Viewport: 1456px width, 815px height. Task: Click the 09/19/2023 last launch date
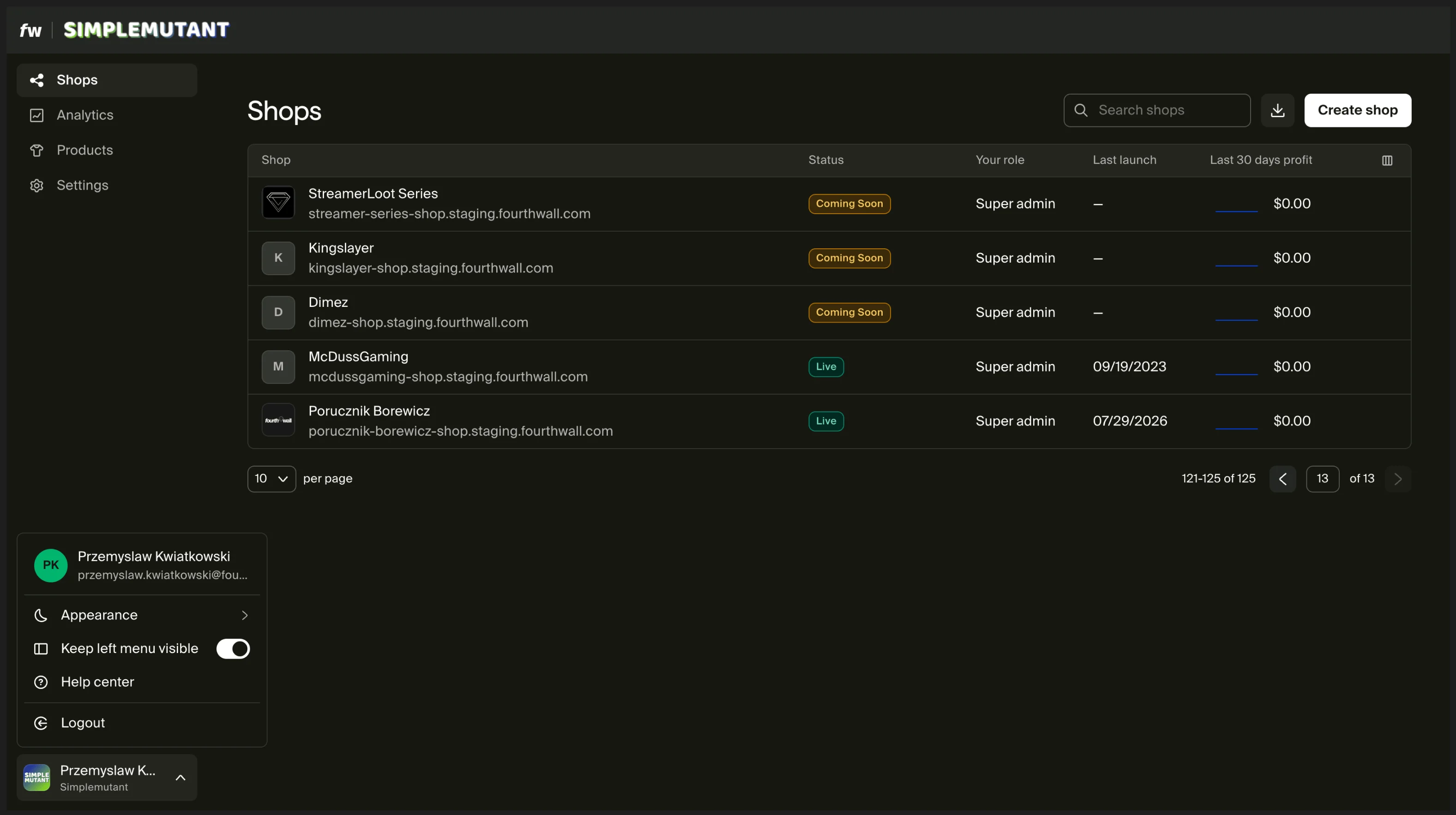(x=1129, y=367)
